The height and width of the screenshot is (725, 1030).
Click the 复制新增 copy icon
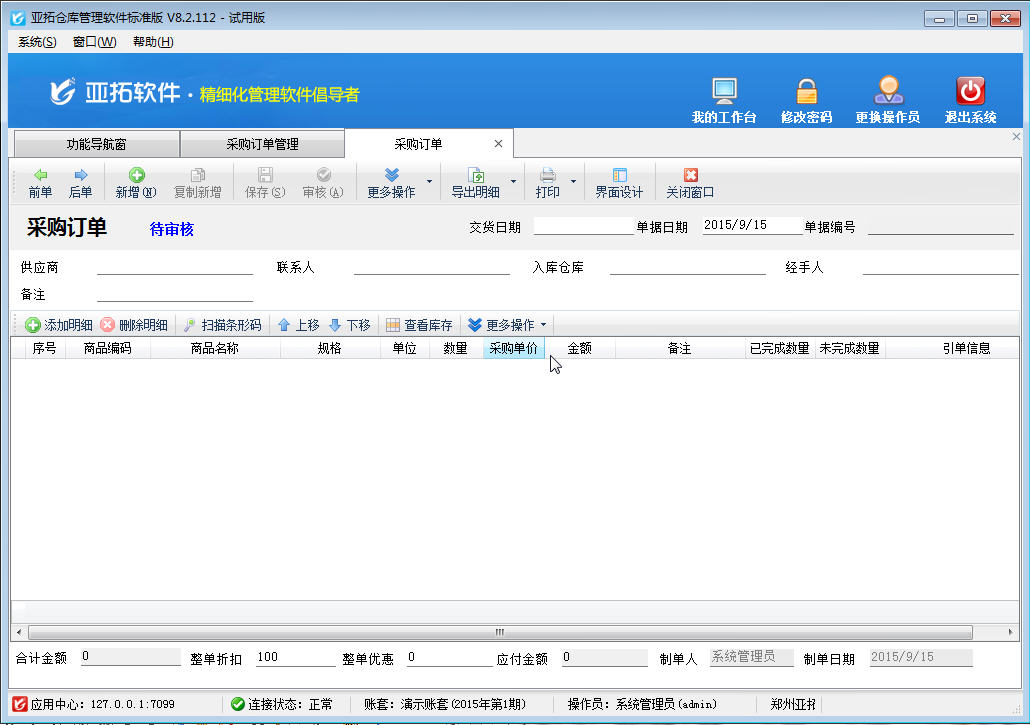[197, 175]
